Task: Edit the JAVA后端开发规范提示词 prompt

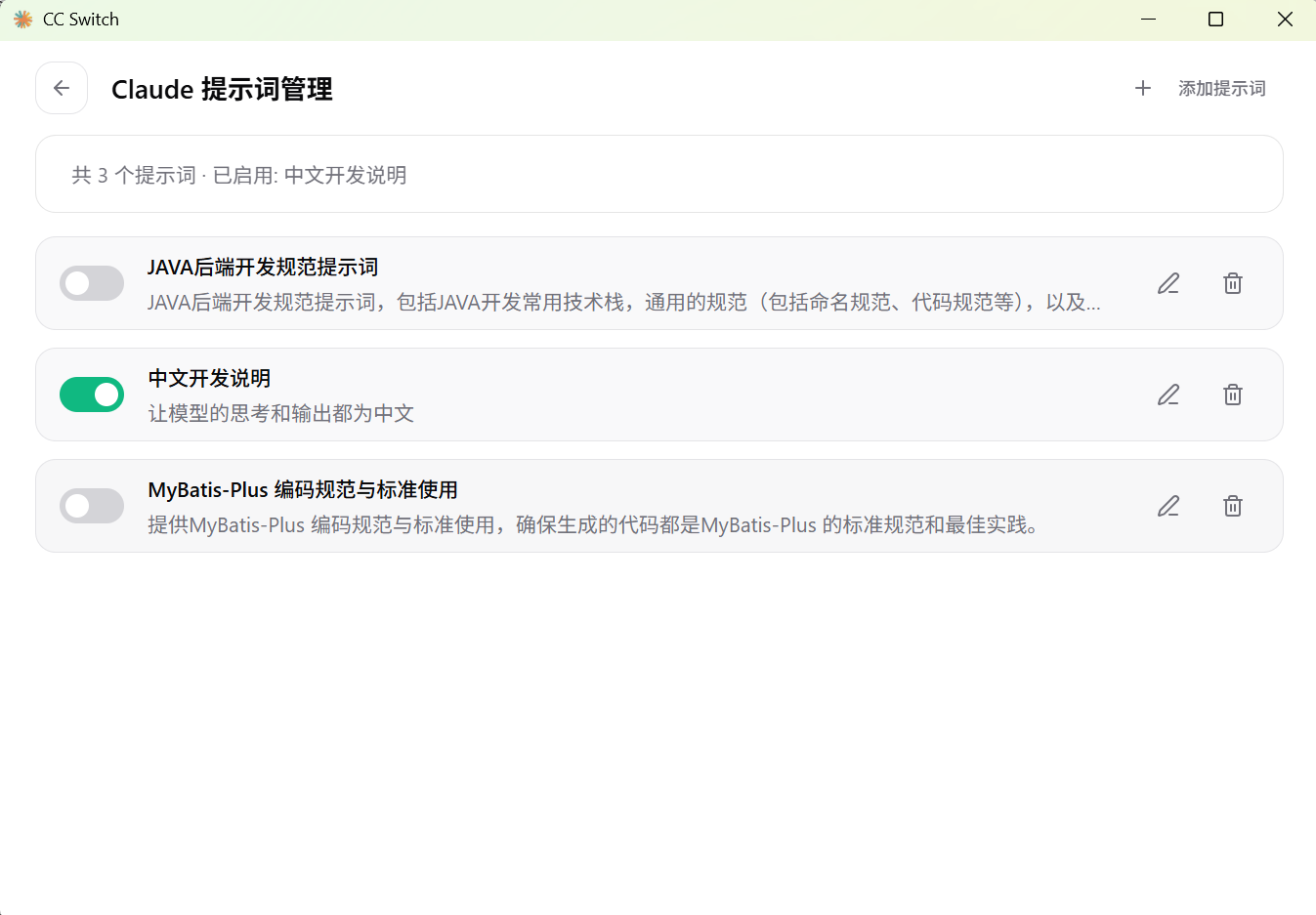Action: pos(1168,283)
